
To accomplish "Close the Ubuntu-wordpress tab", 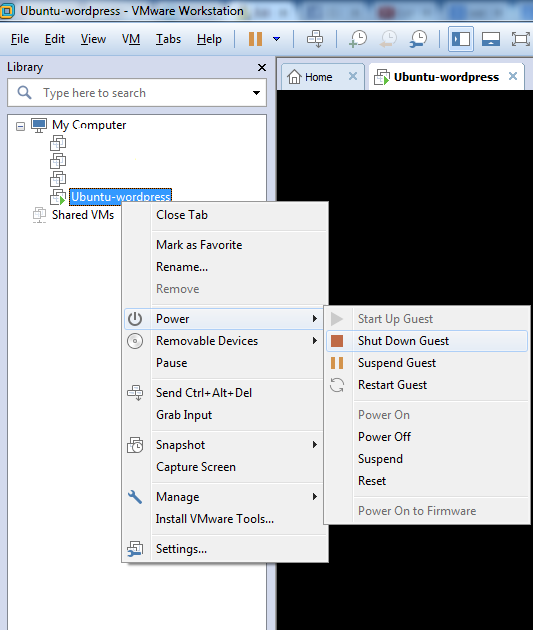I will click(x=513, y=76).
